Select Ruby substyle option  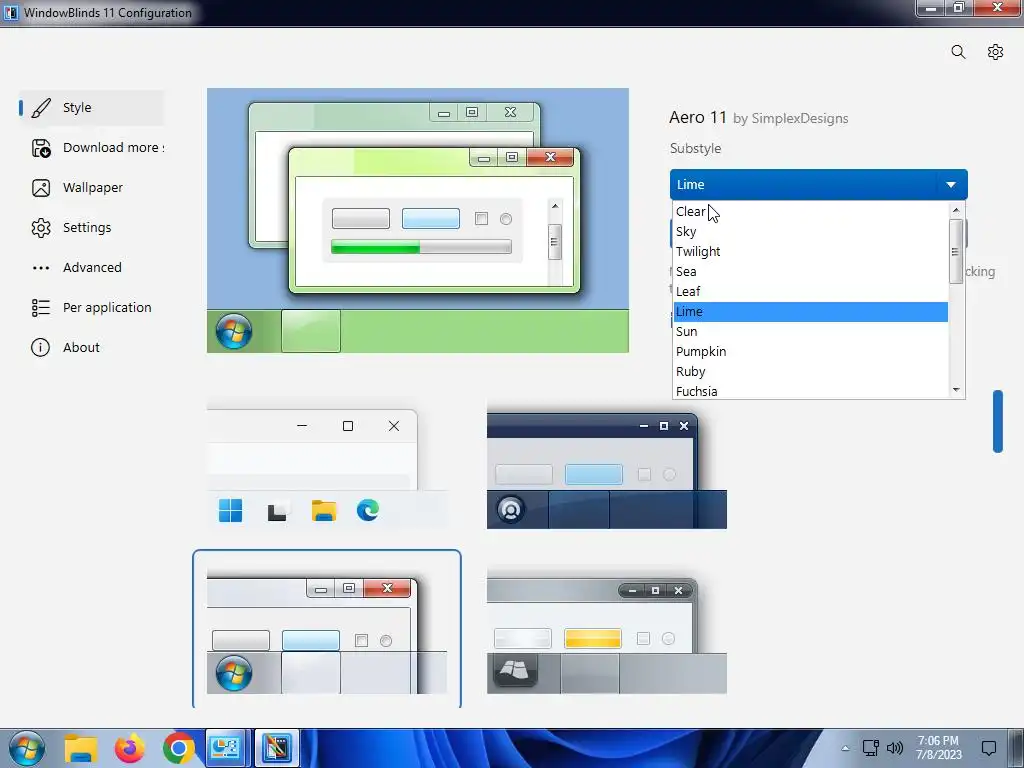(x=810, y=372)
